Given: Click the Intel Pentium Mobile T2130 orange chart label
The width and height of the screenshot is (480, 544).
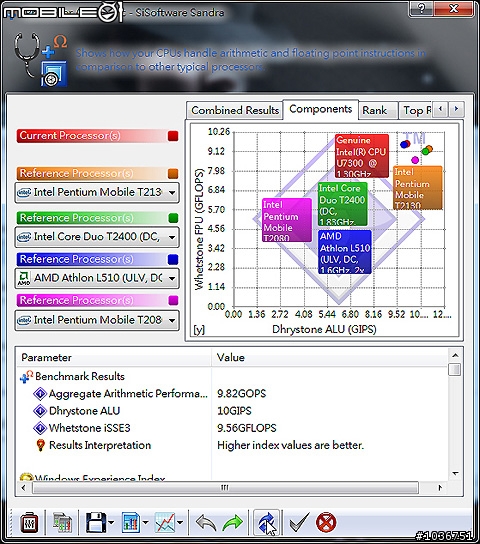Looking at the screenshot, I should tap(418, 188).
